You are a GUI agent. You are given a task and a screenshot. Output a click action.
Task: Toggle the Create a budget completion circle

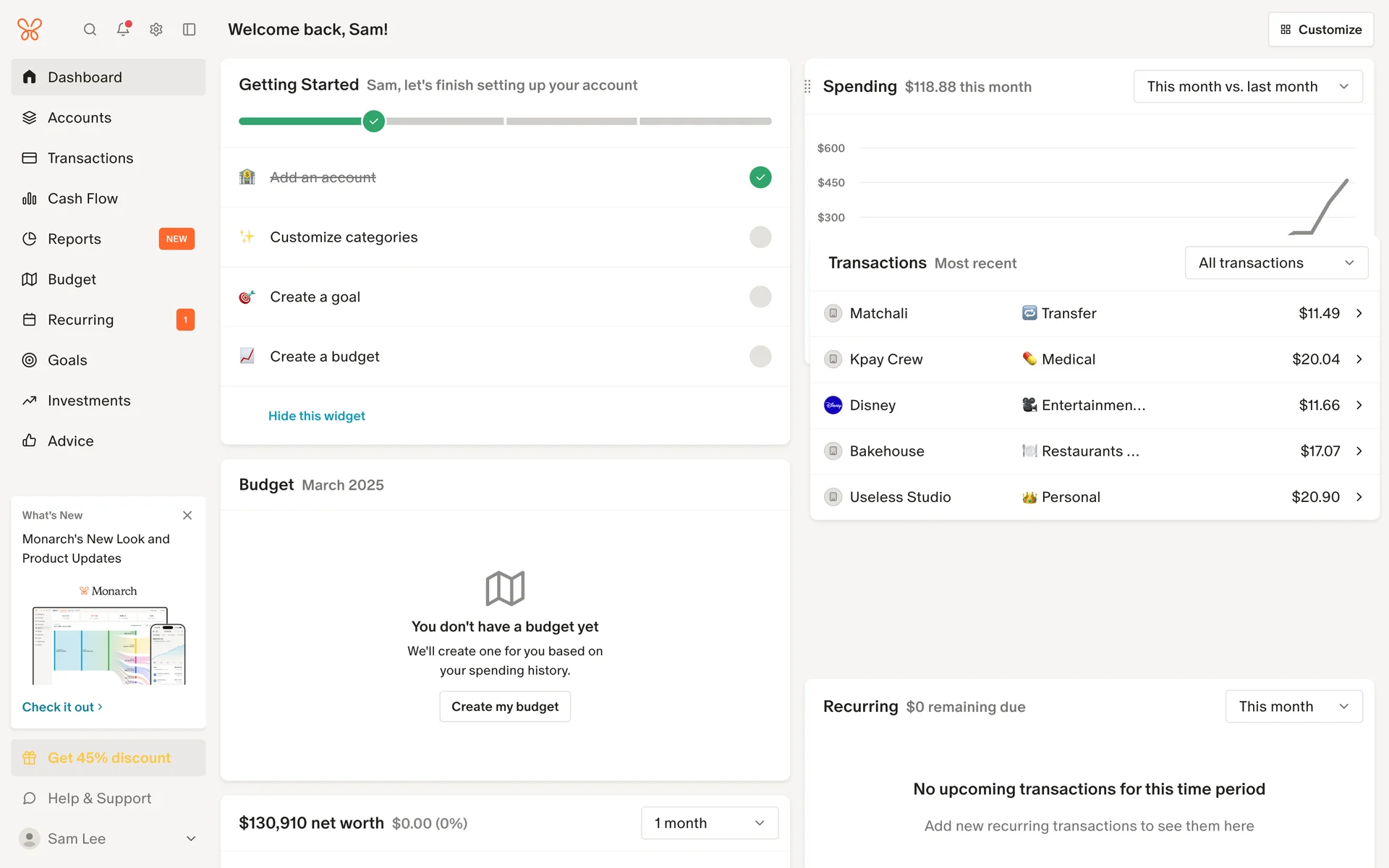click(x=760, y=357)
